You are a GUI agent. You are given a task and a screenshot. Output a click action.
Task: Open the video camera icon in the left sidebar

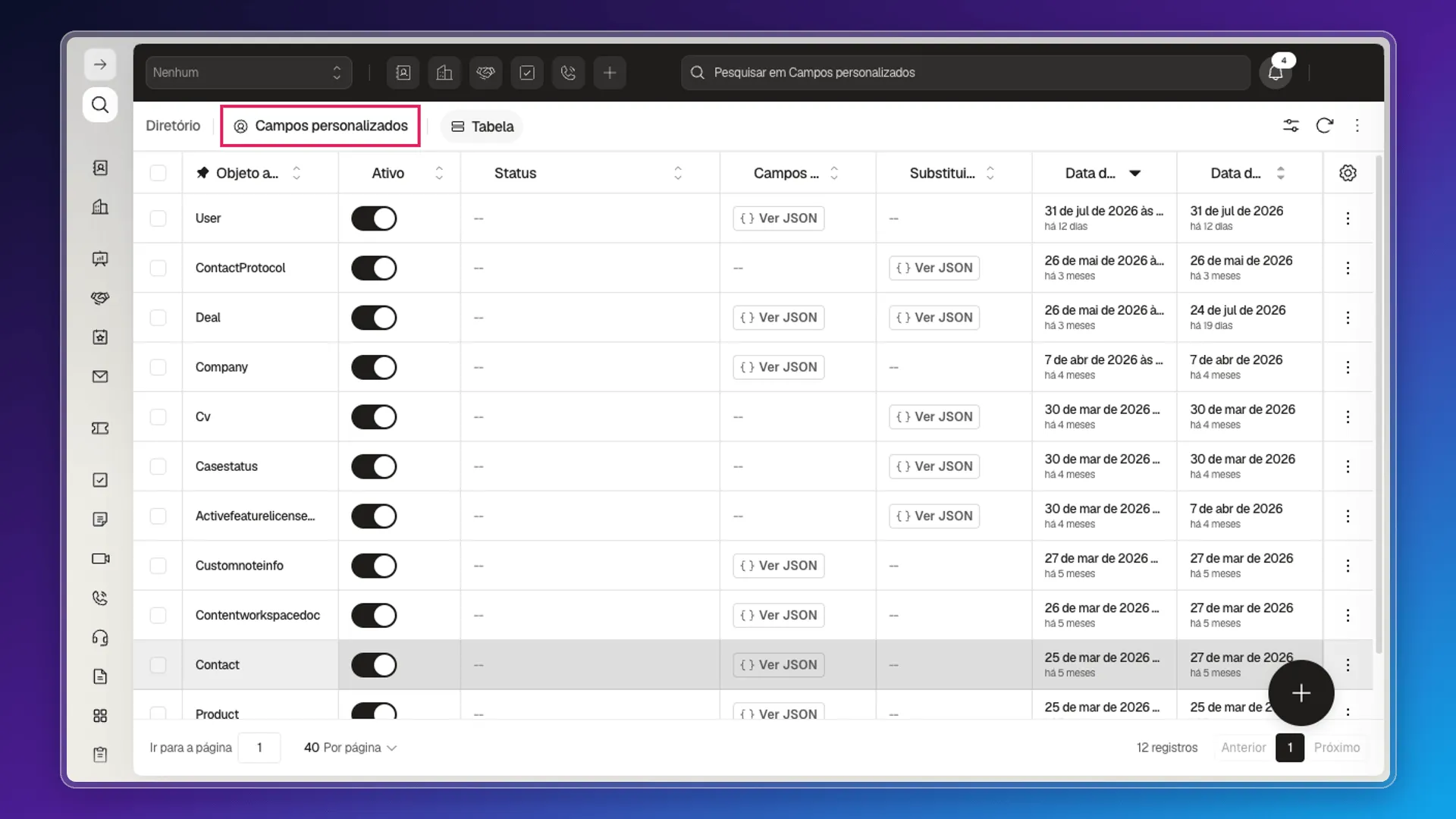(100, 559)
